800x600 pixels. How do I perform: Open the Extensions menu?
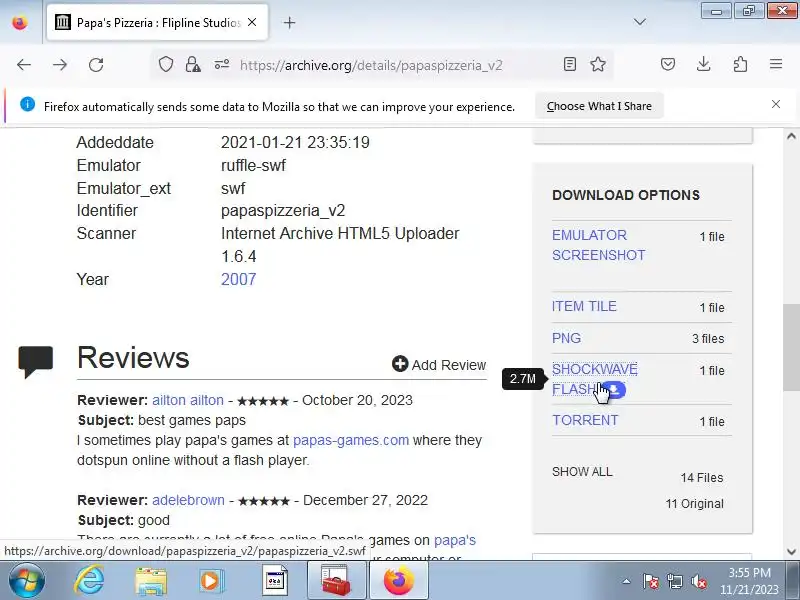click(740, 64)
